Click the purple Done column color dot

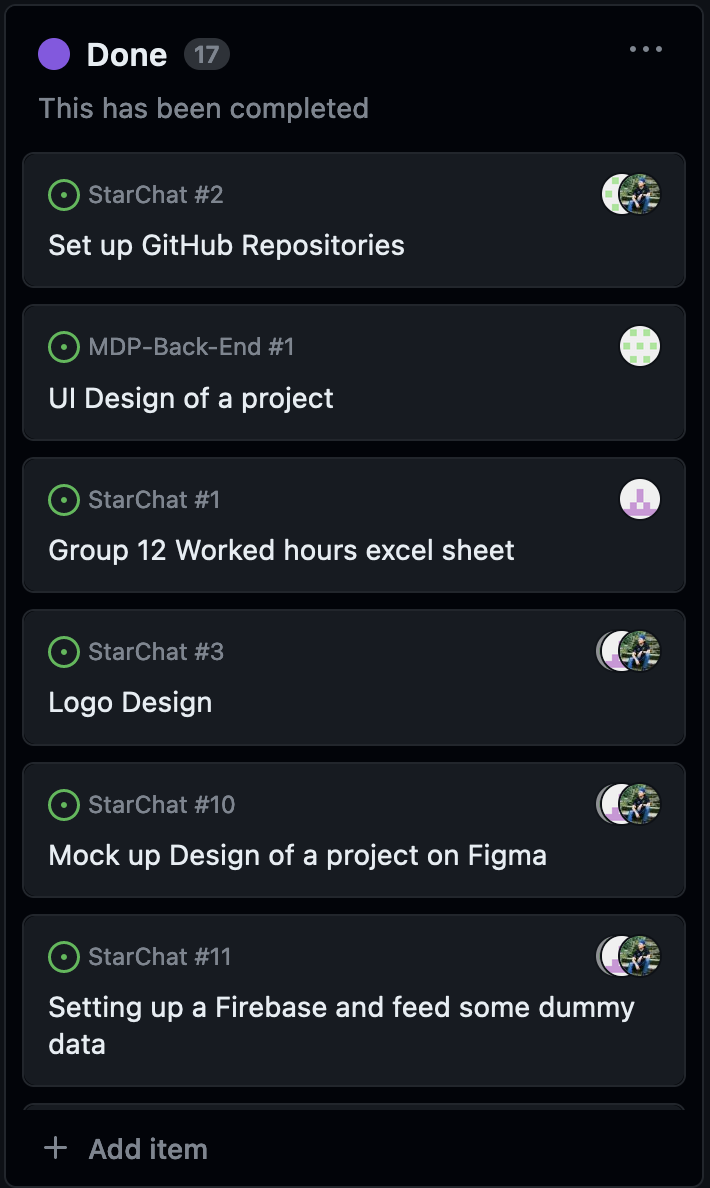(x=54, y=54)
